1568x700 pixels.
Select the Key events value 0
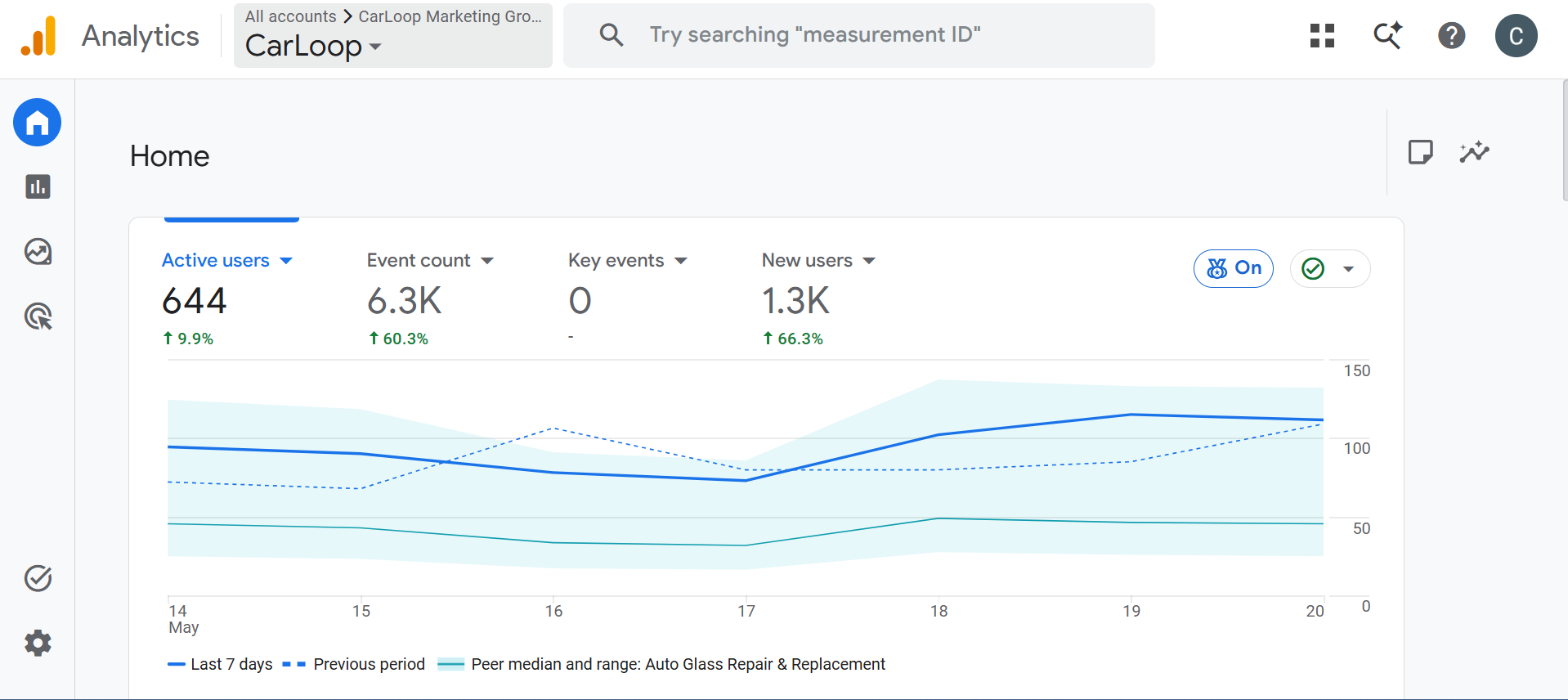[x=580, y=301]
